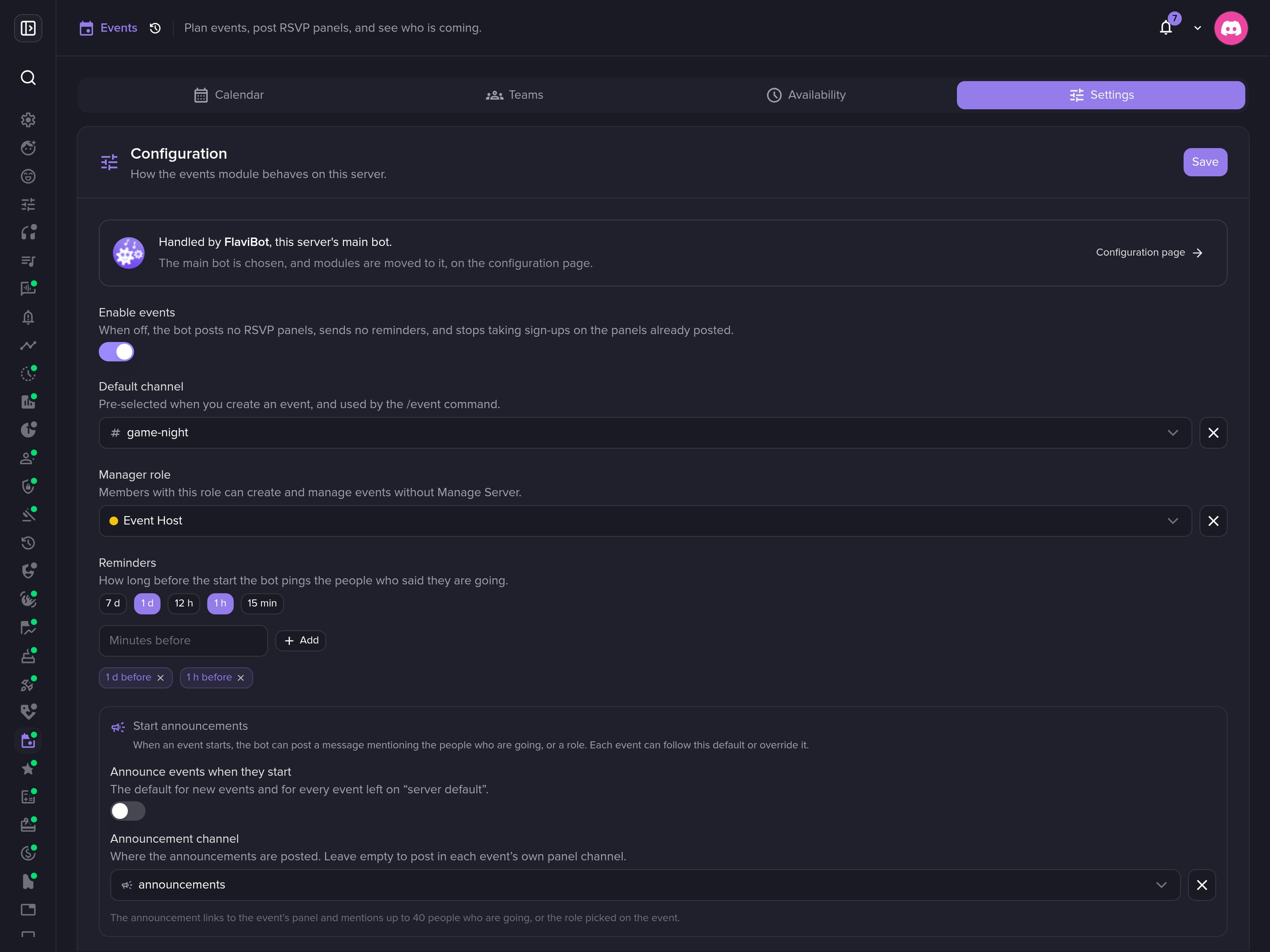Switch to the Calendar tab
Image resolution: width=1270 pixels, height=952 pixels.
click(229, 95)
